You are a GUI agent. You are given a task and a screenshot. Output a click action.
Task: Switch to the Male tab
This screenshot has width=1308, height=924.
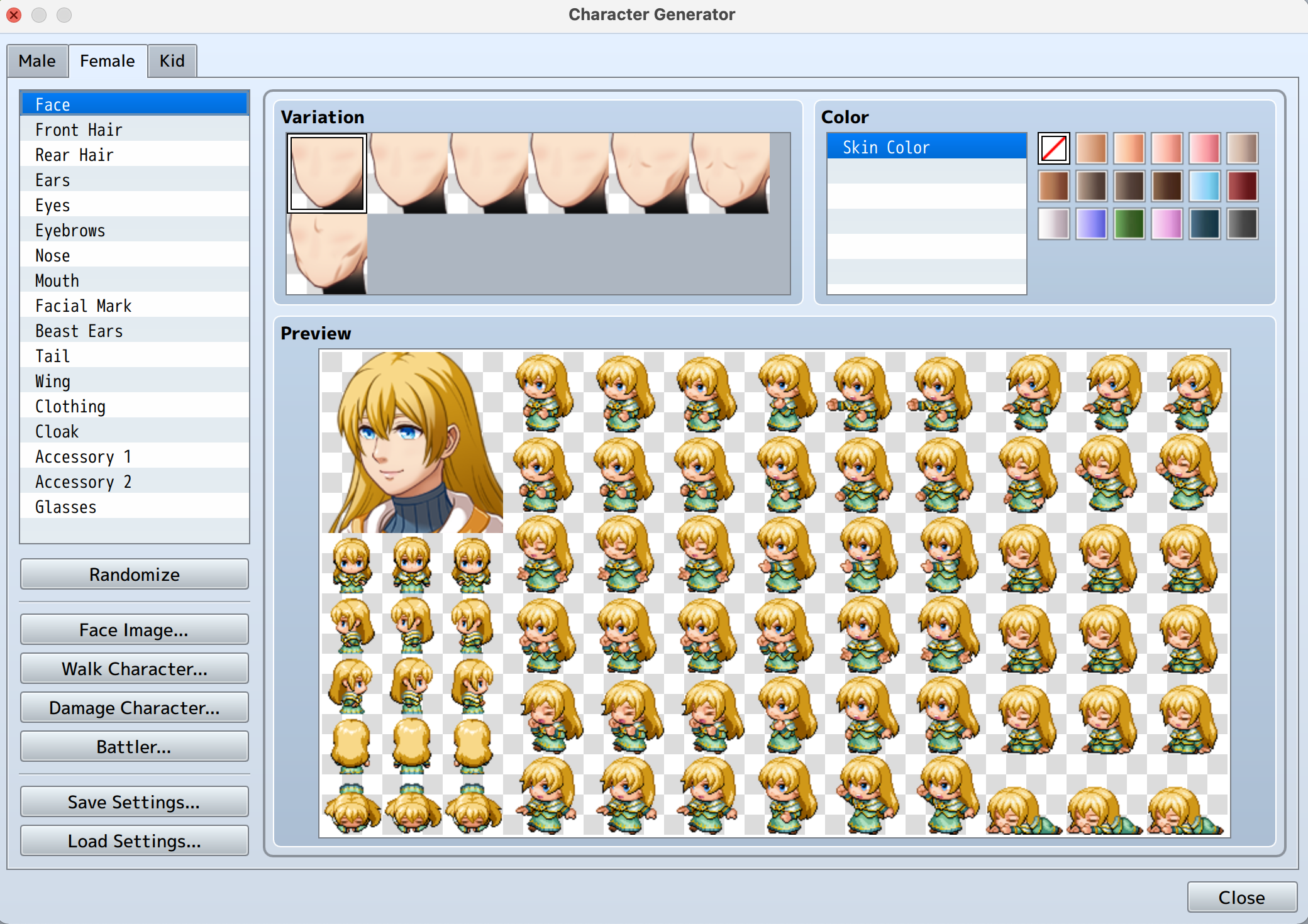click(37, 61)
